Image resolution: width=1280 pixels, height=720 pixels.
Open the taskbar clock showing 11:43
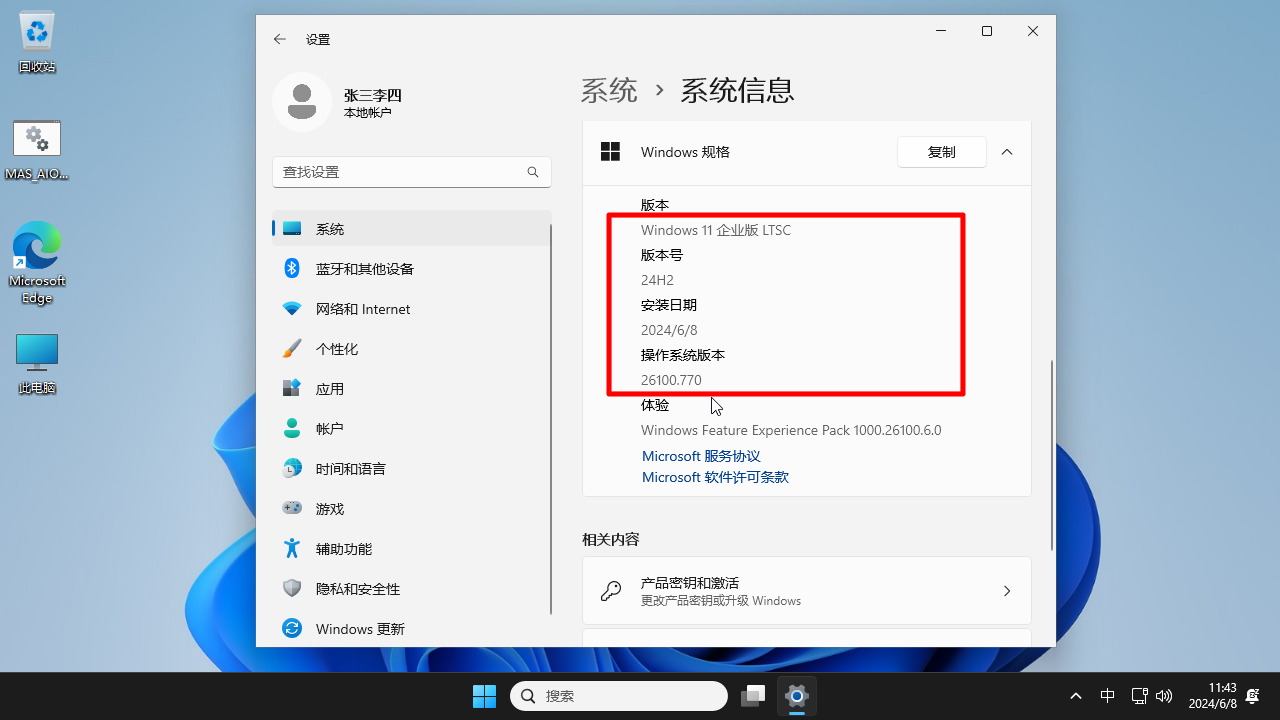[1212, 696]
